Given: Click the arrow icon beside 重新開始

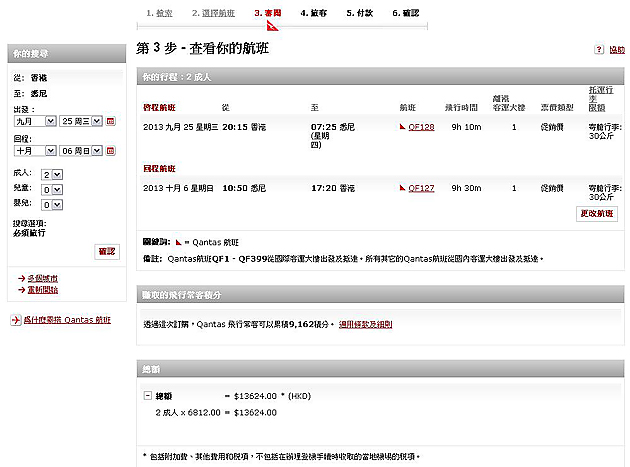Looking at the screenshot, I should (x=22, y=290).
